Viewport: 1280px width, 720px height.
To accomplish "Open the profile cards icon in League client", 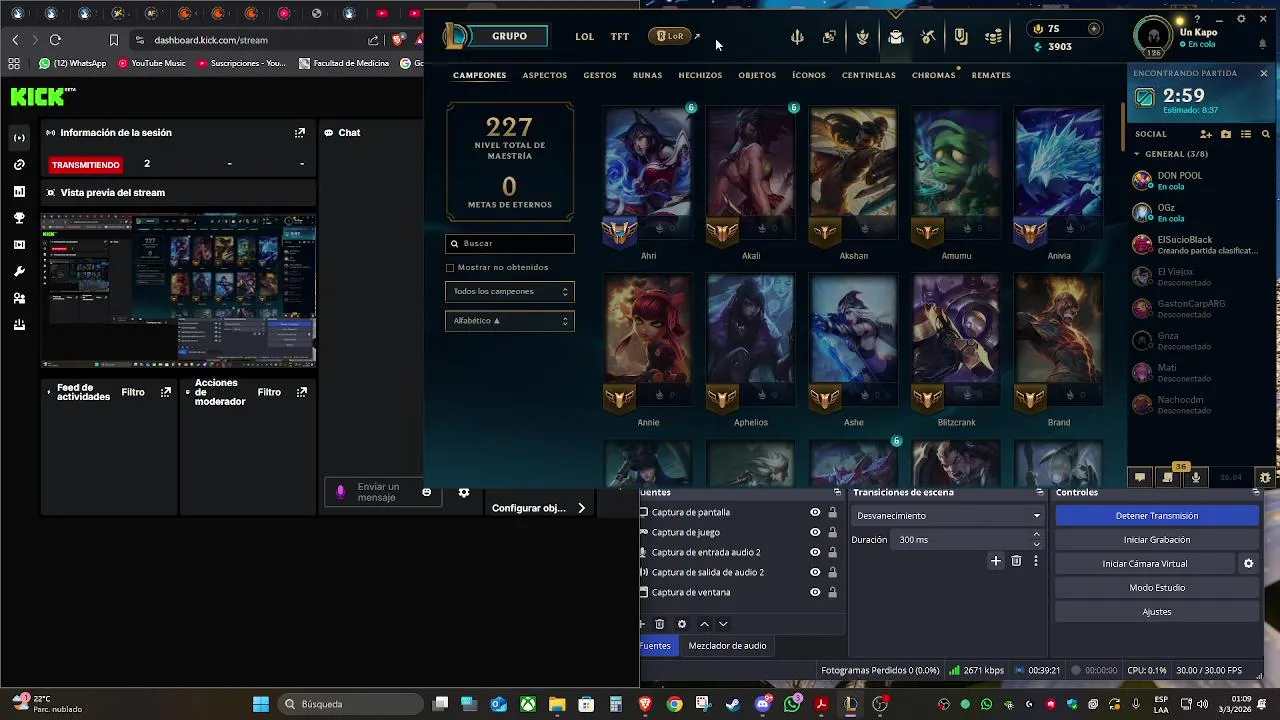I will [829, 37].
